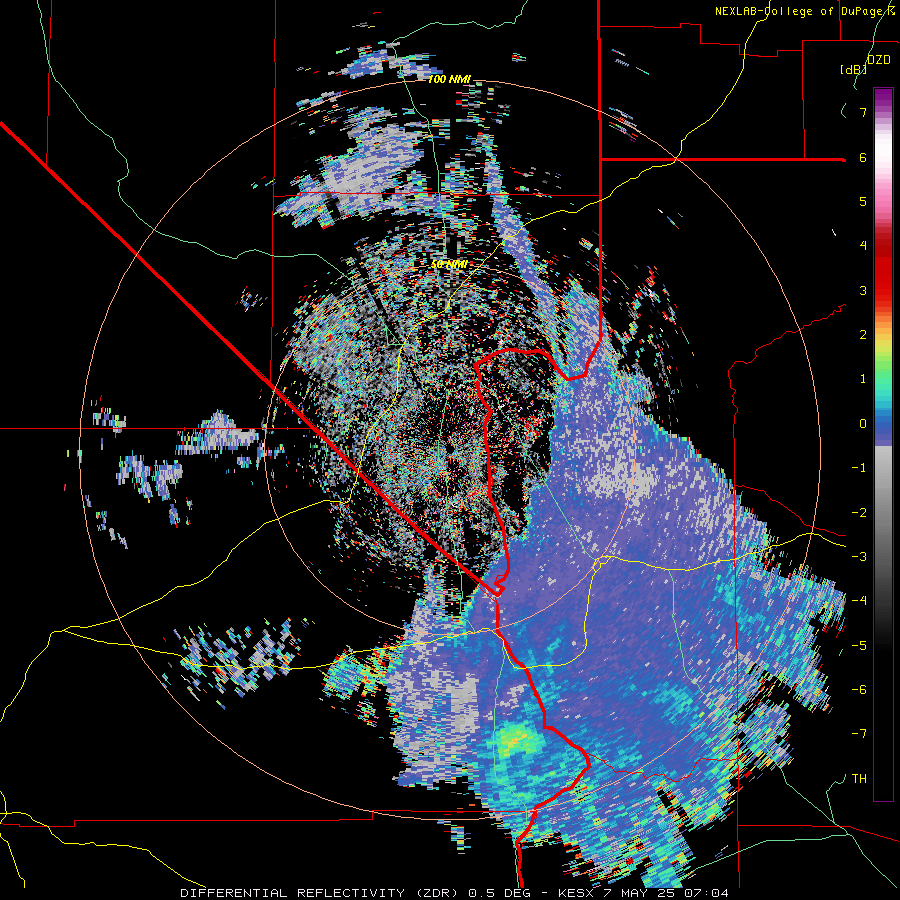Click the 7 value on the scale
Viewport: 900px width, 900px height.
(863, 112)
